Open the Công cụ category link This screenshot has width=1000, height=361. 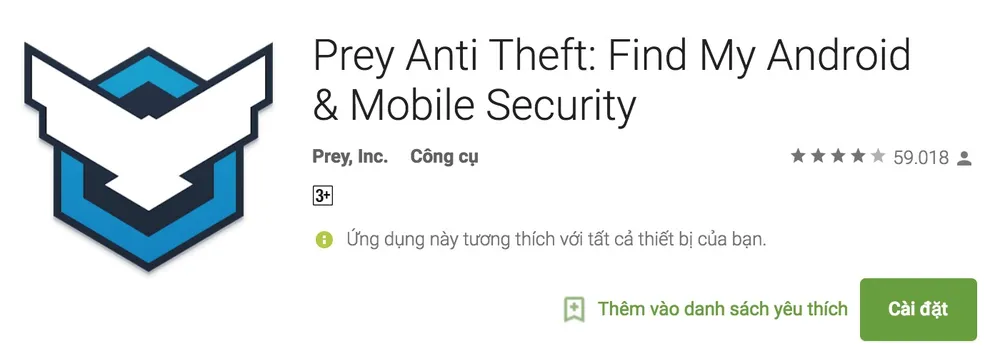coord(445,158)
